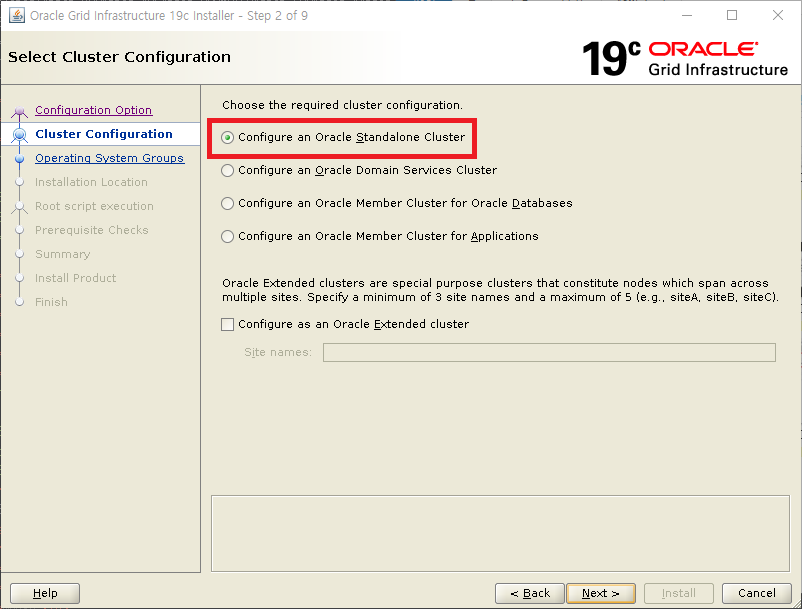Click the Cluster Configuration step marker icon
802x609 pixels.
(19, 135)
